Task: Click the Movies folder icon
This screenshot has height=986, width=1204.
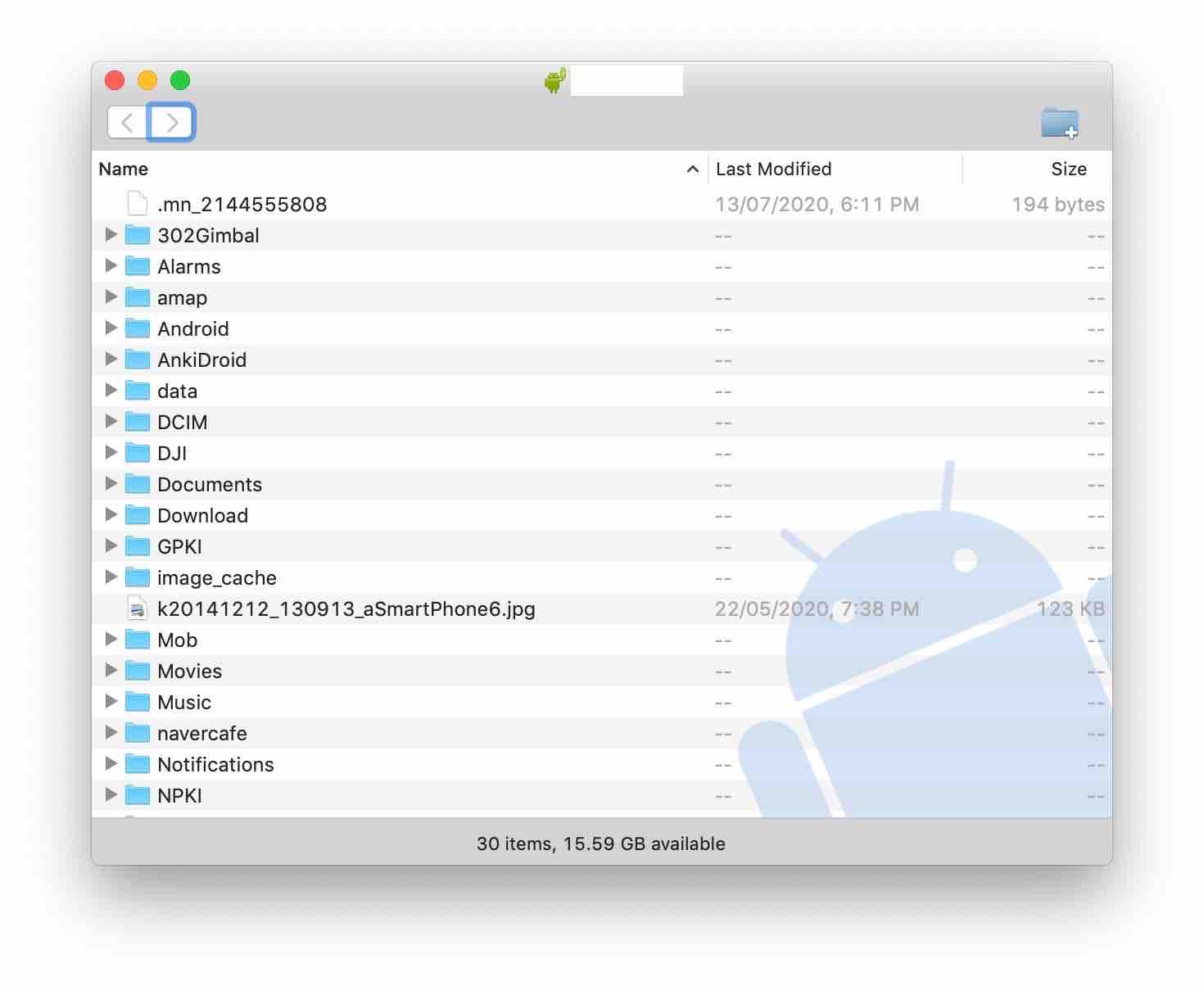Action: click(138, 671)
